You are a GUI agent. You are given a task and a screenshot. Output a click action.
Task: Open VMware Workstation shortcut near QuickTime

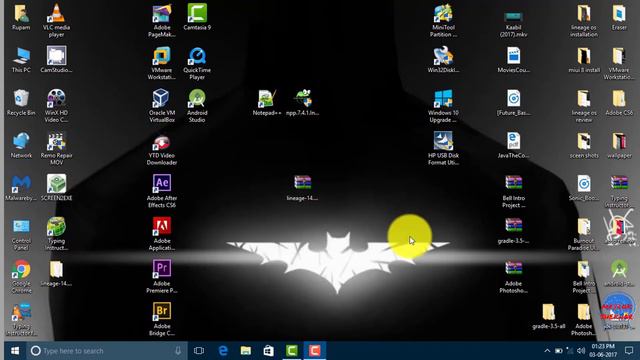click(x=162, y=63)
